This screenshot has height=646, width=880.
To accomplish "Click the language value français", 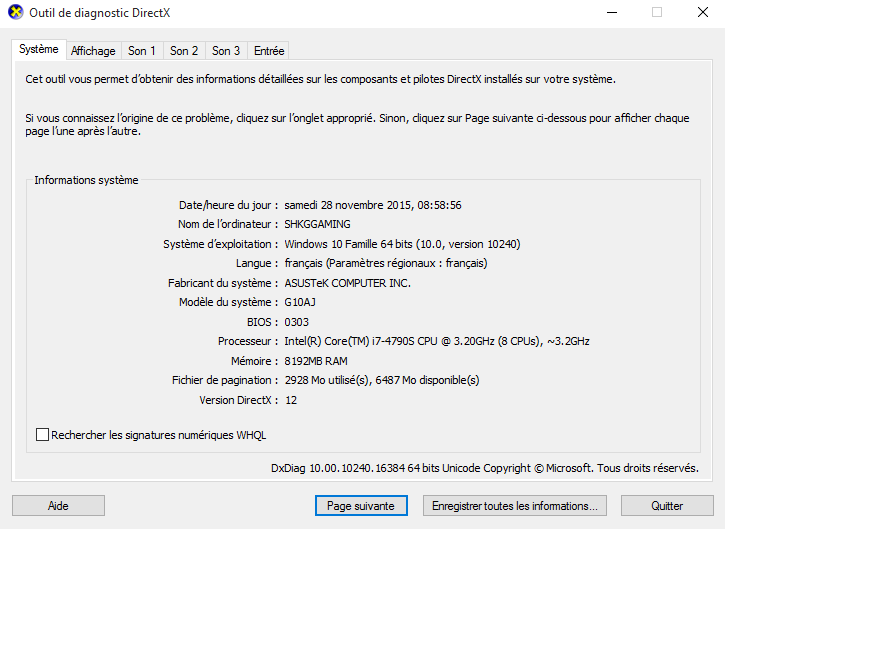I will (x=386, y=263).
